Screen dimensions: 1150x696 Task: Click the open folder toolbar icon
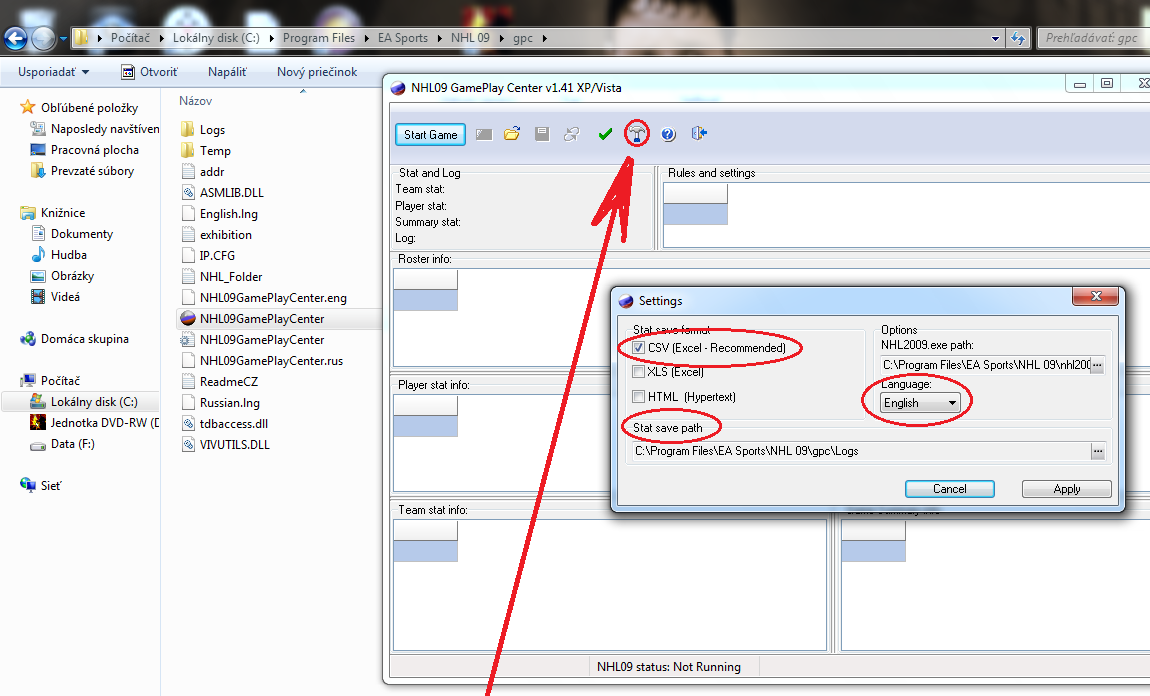[x=512, y=134]
